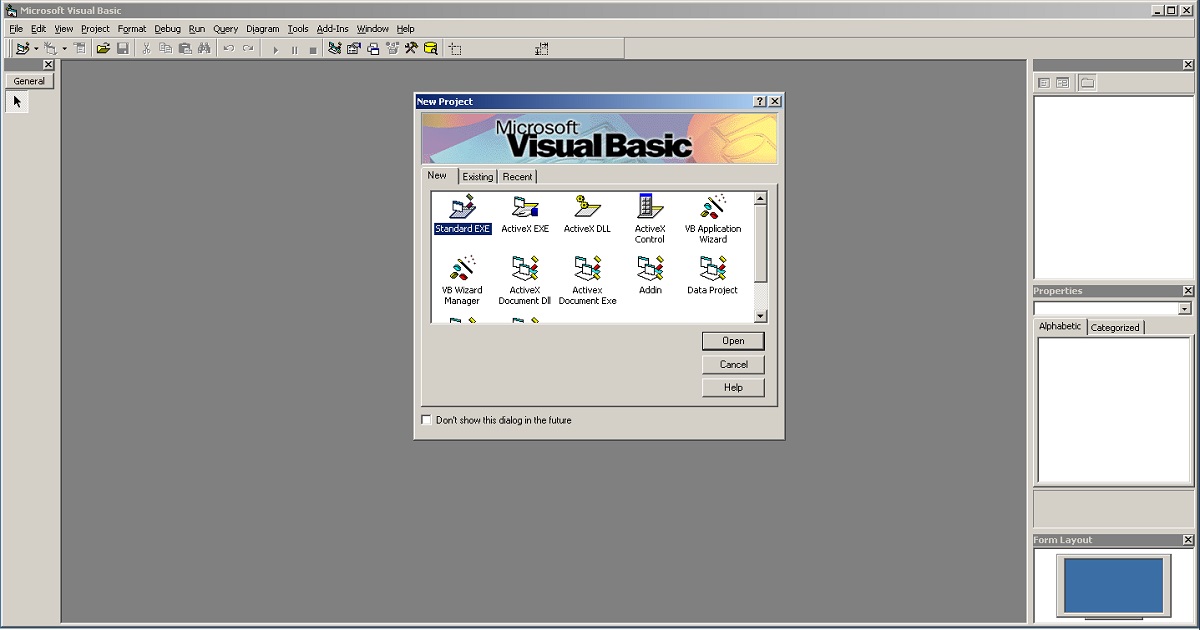Check 'Don't show this dialog in the future'
Viewport: 1200px width, 630px height.
coord(427,420)
